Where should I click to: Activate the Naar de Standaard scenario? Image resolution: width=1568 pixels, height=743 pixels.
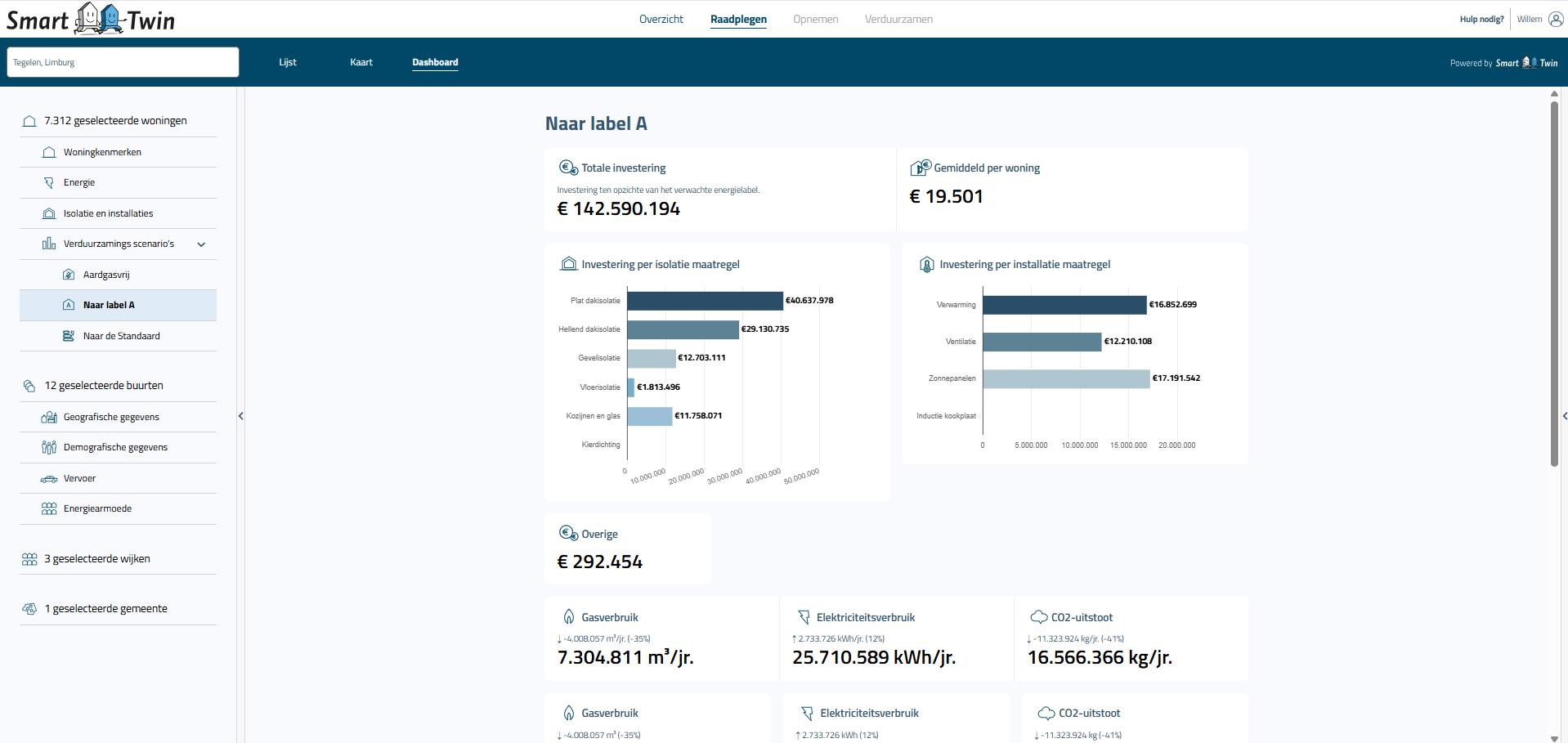(x=121, y=336)
